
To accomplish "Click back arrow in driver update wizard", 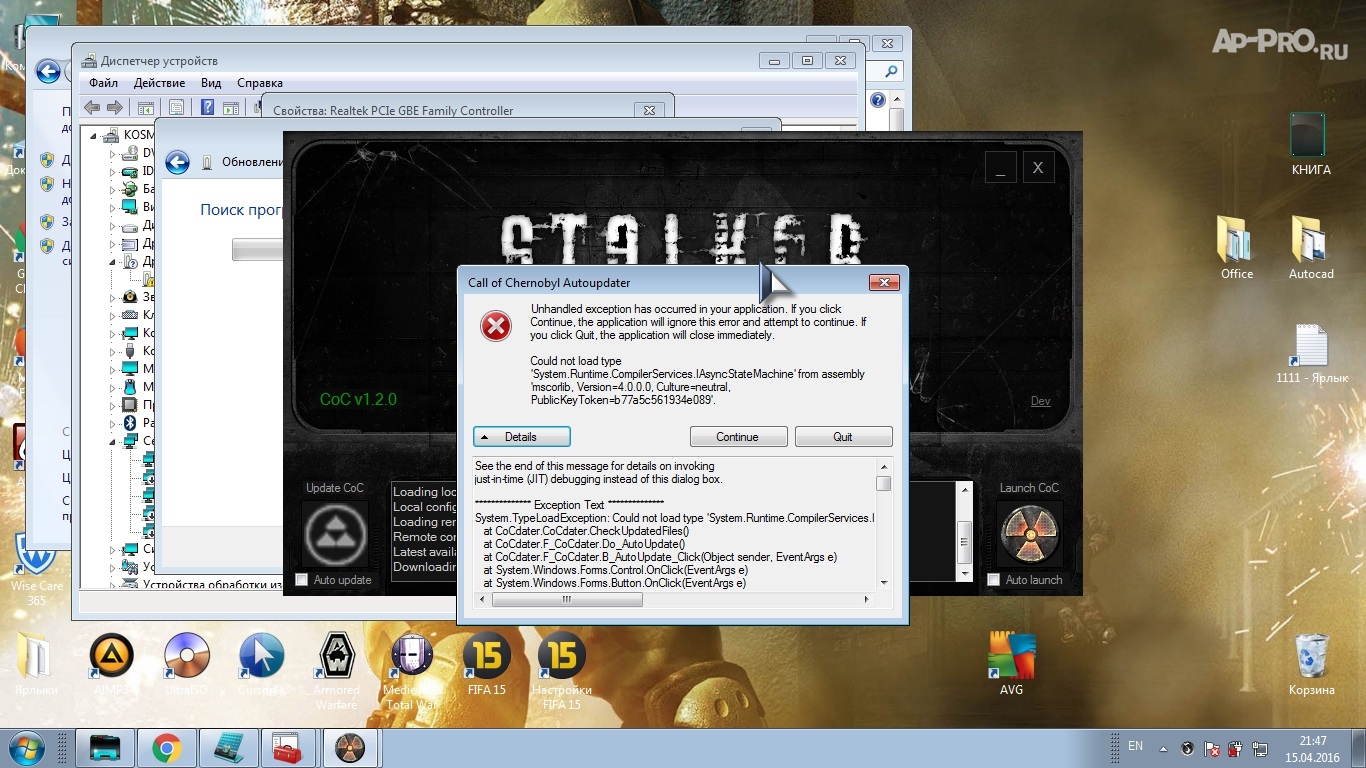I will tap(177, 163).
